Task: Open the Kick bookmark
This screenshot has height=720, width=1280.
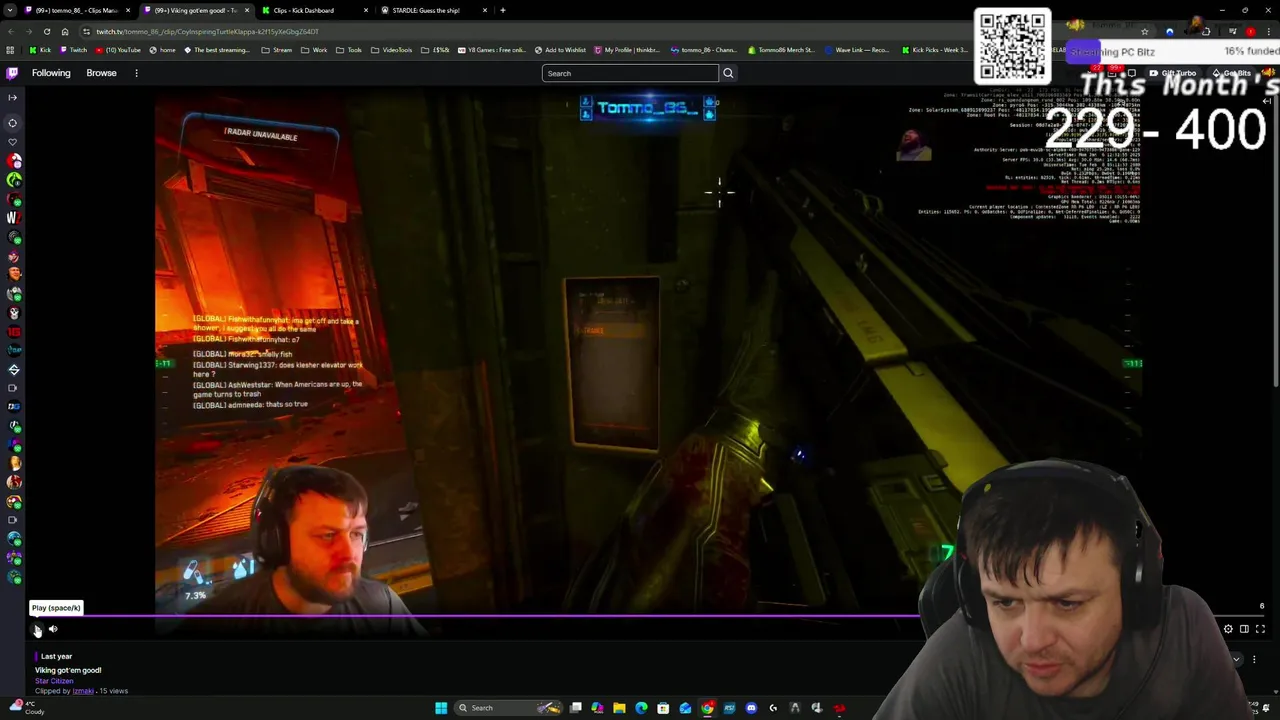Action: (40, 50)
